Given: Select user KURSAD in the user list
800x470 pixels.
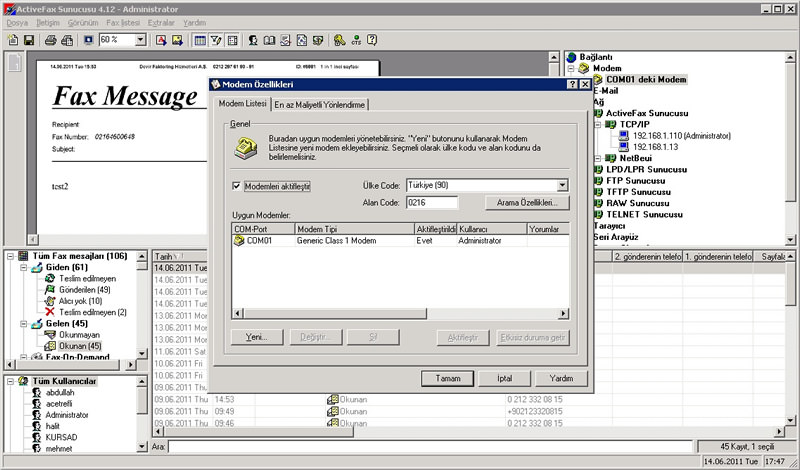Looking at the screenshot, I should 61,437.
